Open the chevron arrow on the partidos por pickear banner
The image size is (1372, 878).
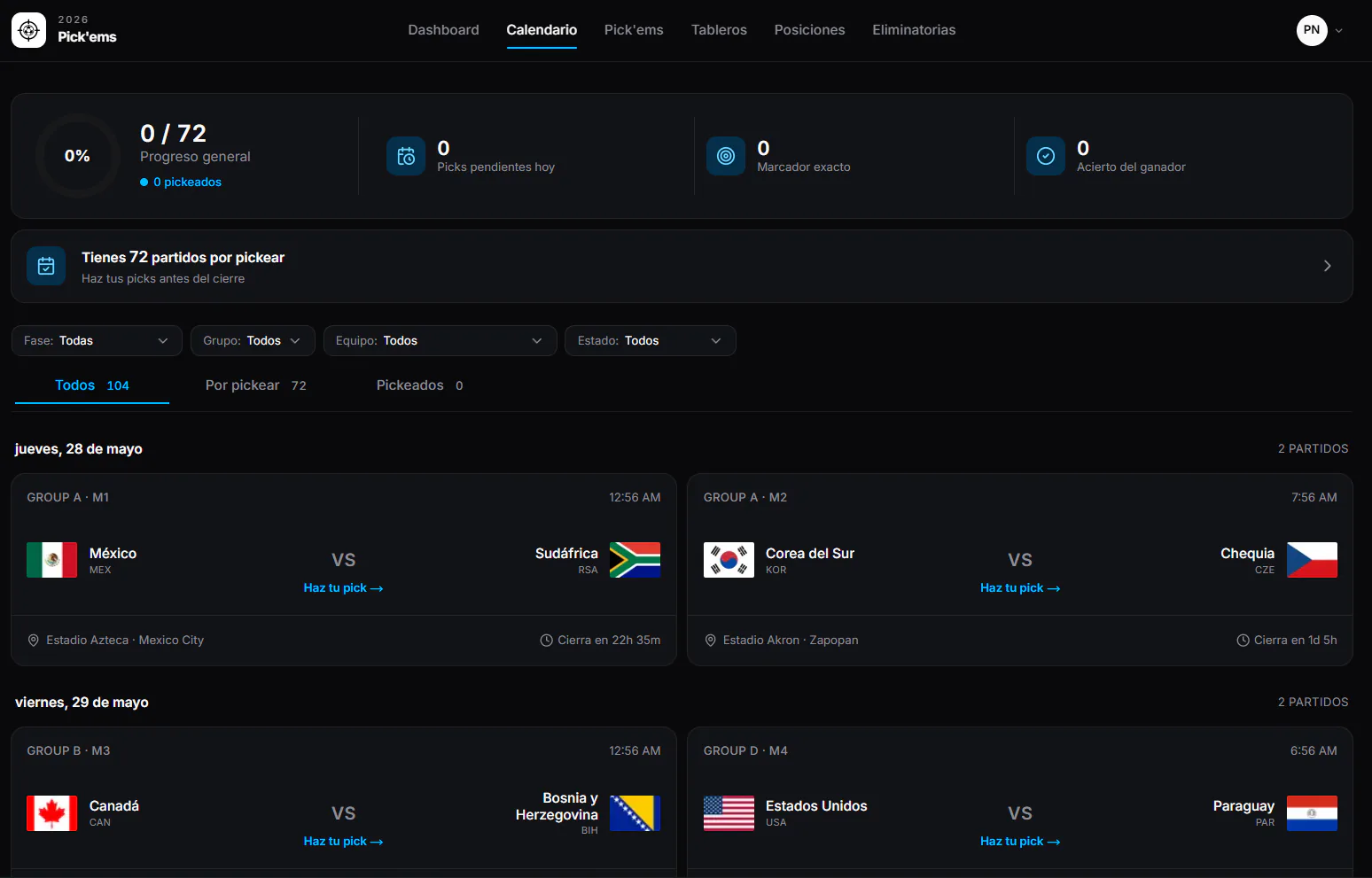(x=1327, y=266)
